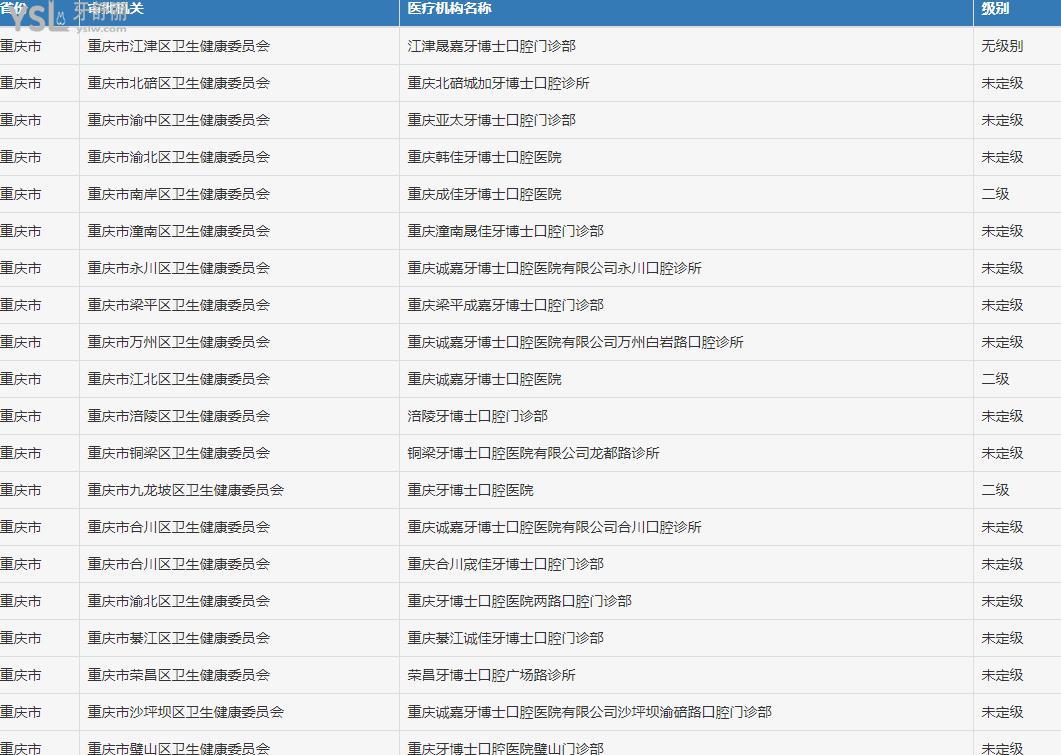Click 渝北区 authority in the 两路口腔门诊部 row
This screenshot has height=755, width=1061.
tap(179, 601)
